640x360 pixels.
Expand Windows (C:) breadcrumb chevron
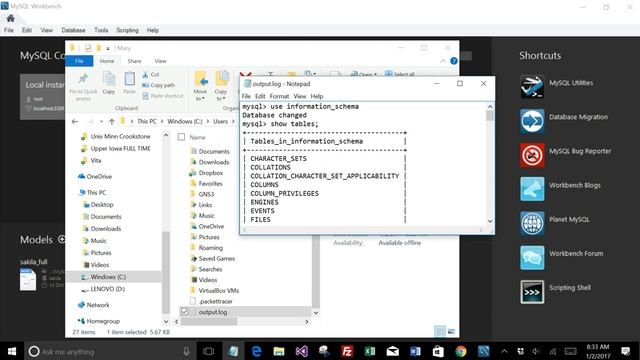click(208, 122)
